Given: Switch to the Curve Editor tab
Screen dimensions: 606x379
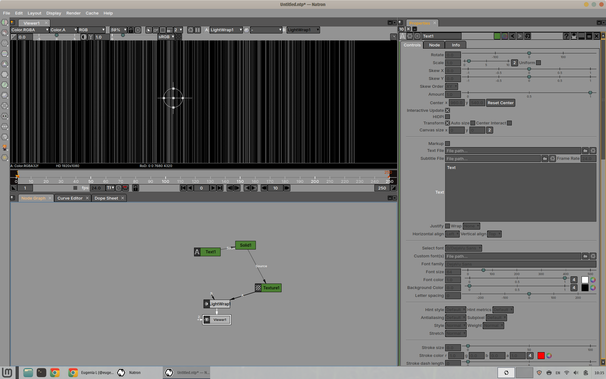Looking at the screenshot, I should point(70,198).
